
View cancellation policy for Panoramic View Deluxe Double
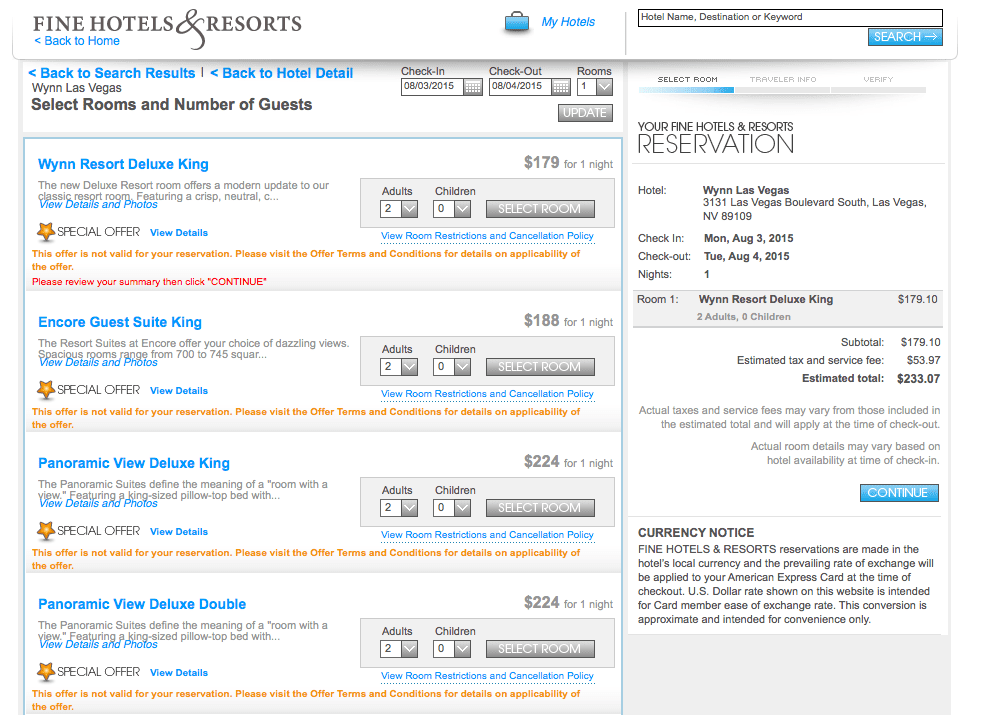(487, 676)
